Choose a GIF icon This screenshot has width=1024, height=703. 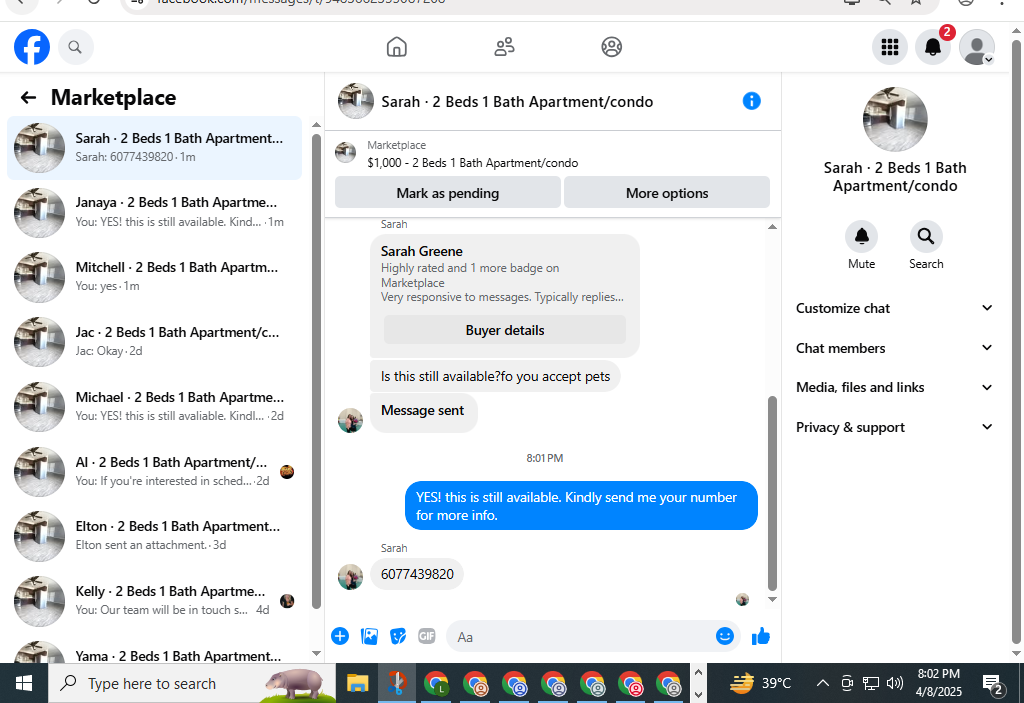tap(426, 636)
